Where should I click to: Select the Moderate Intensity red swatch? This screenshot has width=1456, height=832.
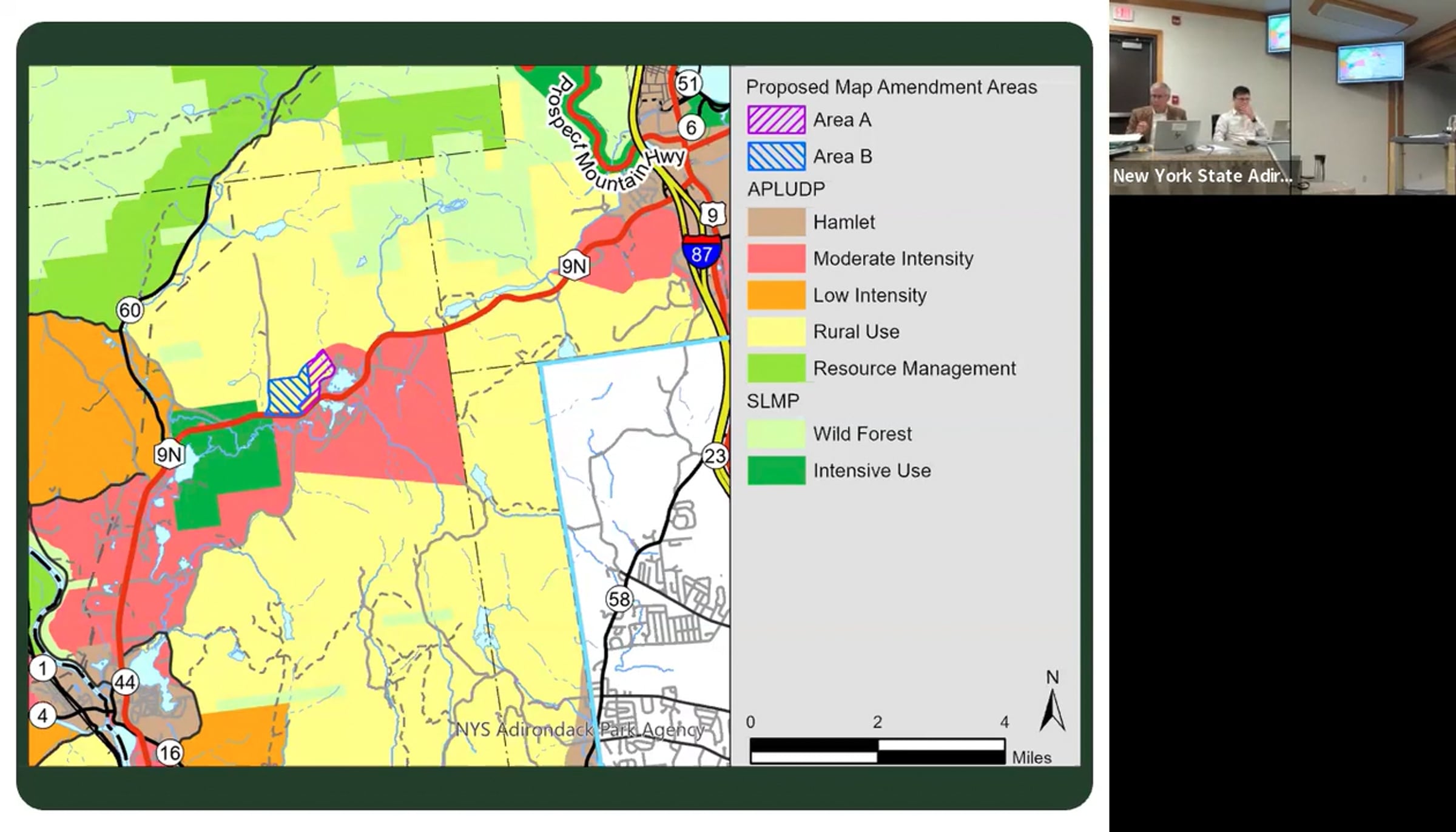tap(777, 258)
